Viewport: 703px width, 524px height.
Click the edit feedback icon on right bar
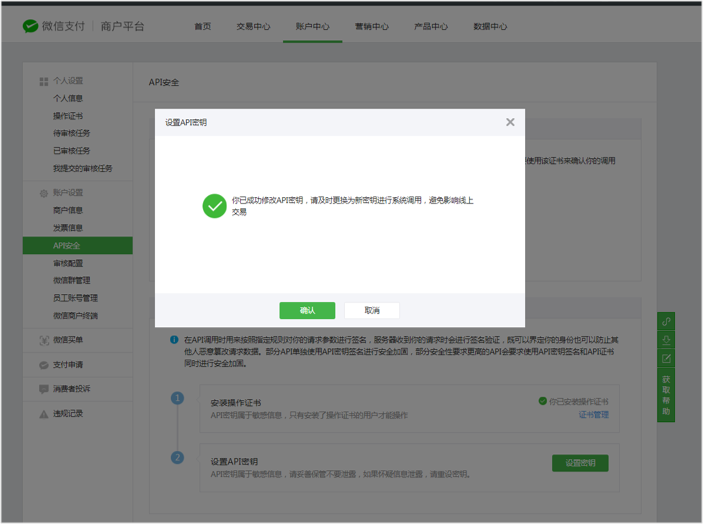[667, 358]
